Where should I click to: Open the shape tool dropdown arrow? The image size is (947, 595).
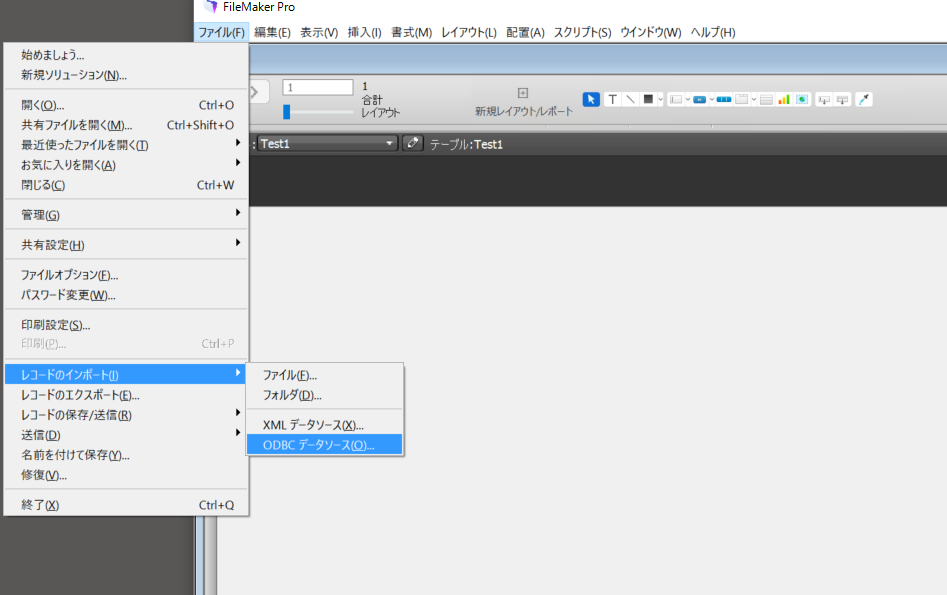660,99
